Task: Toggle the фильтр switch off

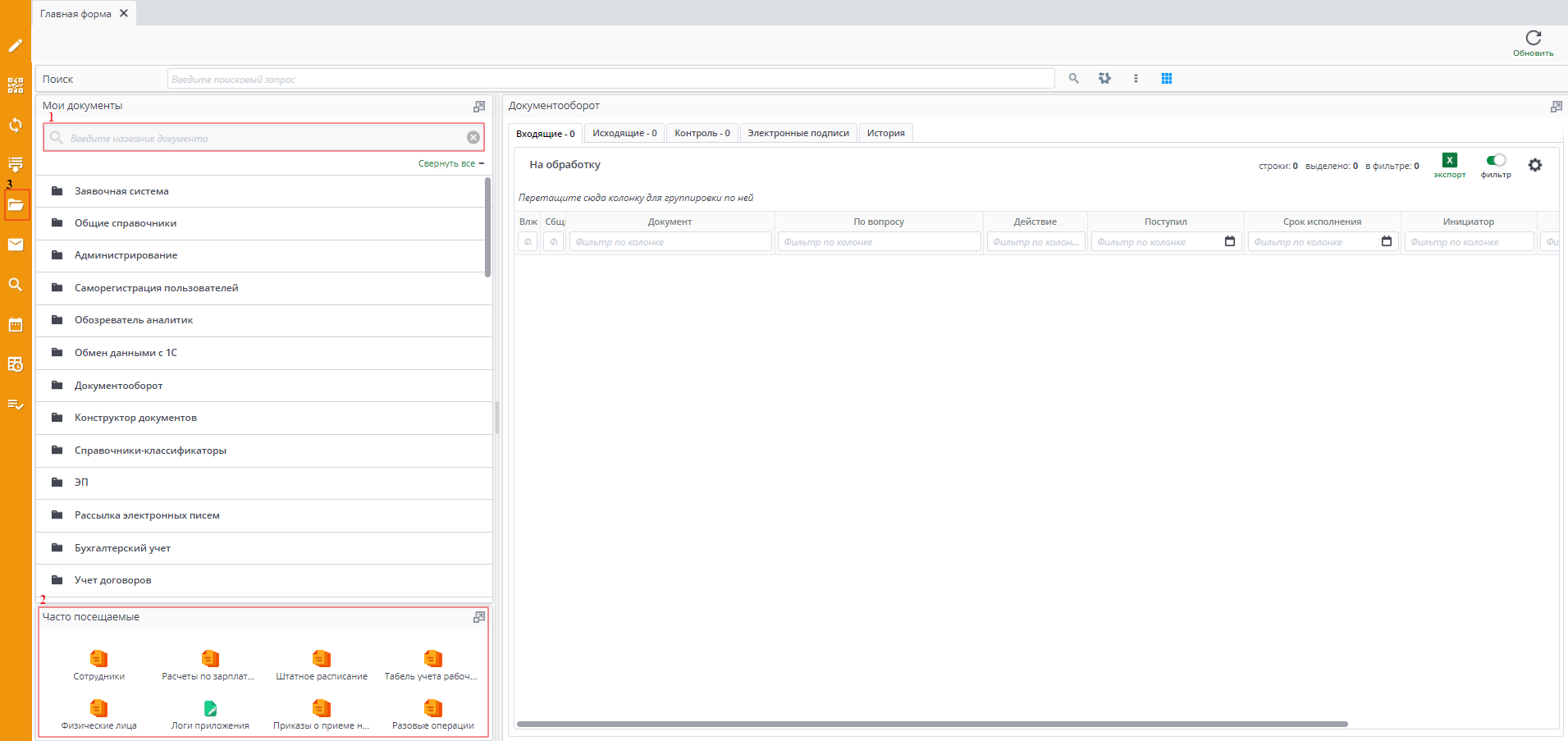Action: (x=1496, y=160)
